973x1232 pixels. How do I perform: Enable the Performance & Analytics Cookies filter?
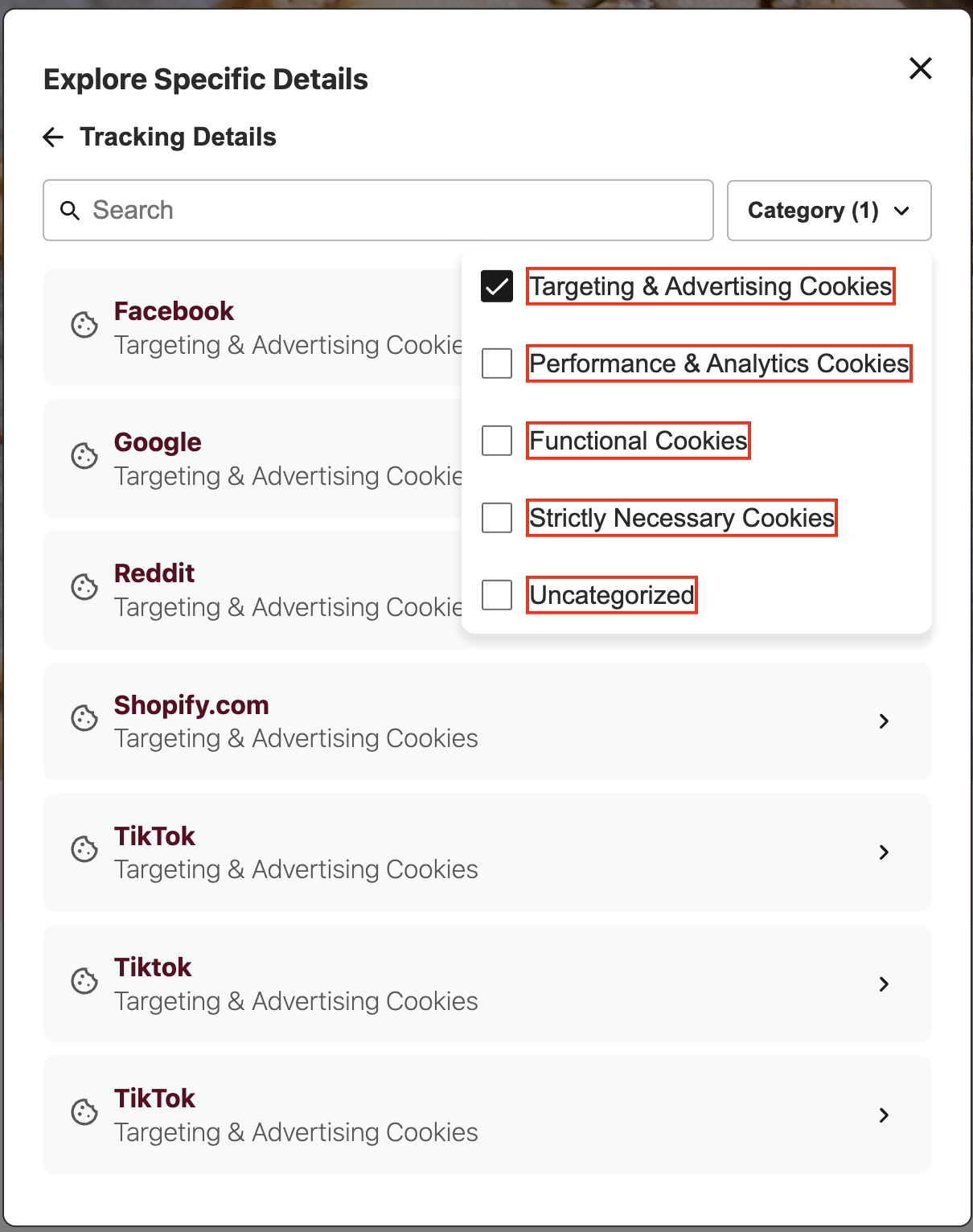pos(496,363)
